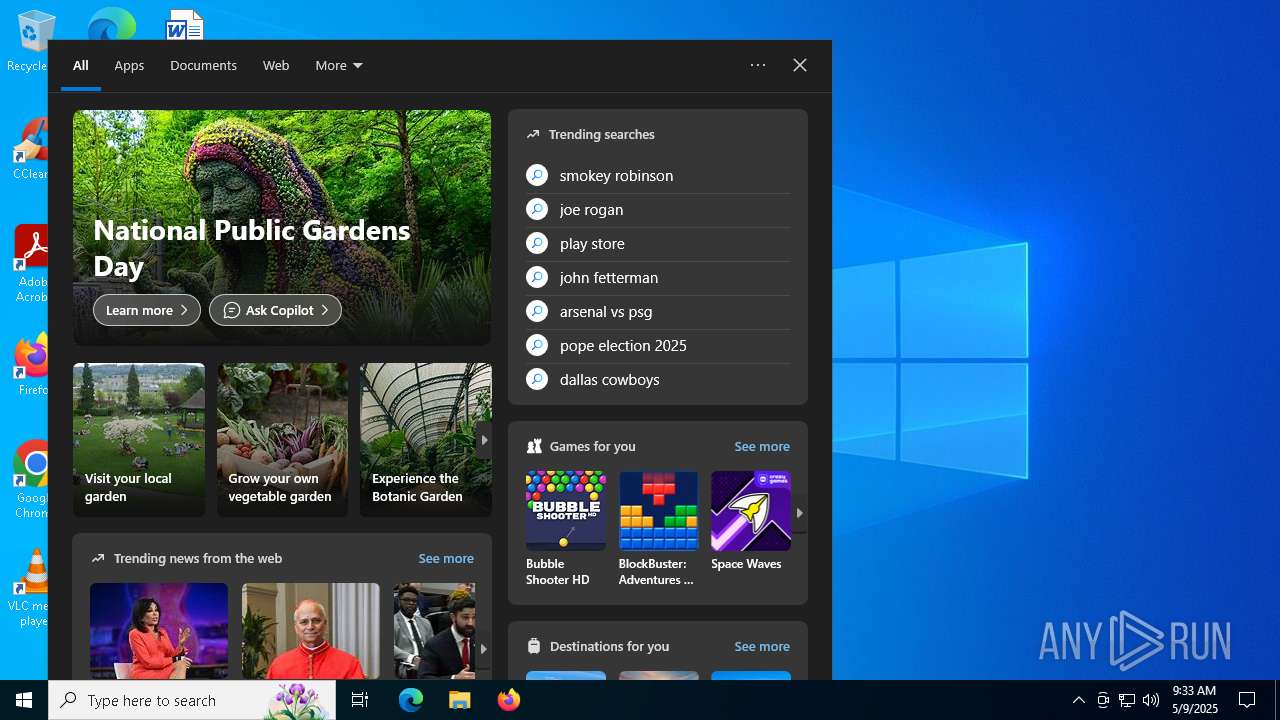Click search icon beside joe rogan
Viewport: 1280px width, 720px height.
[537, 209]
